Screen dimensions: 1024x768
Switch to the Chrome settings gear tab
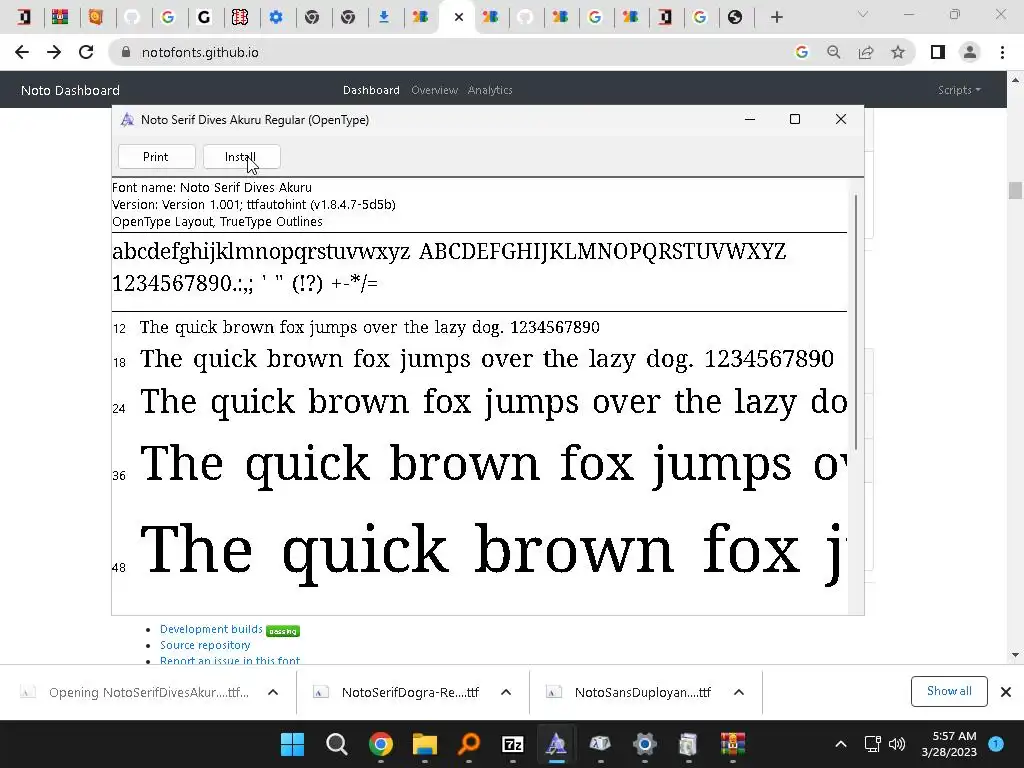[276, 17]
